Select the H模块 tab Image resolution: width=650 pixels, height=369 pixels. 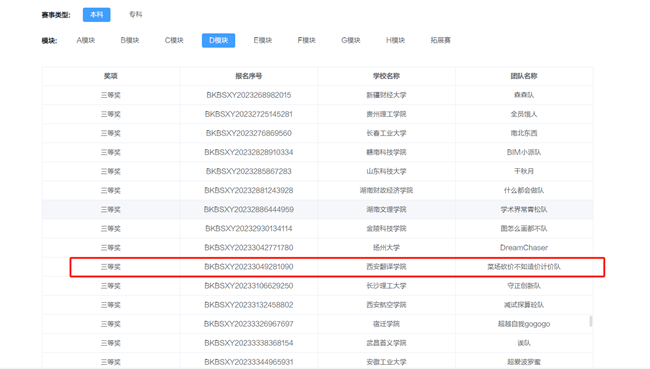point(395,40)
